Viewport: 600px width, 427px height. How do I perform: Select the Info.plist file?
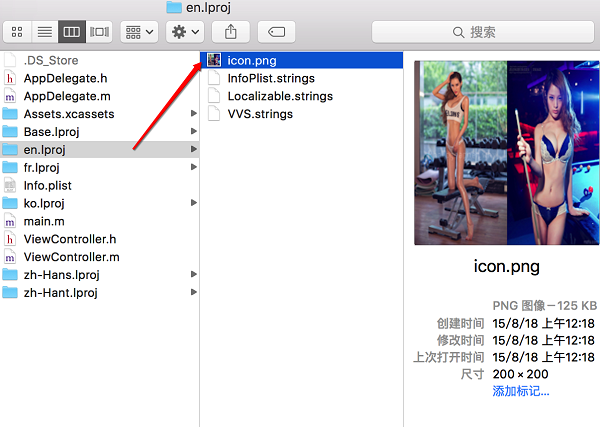pos(47,186)
